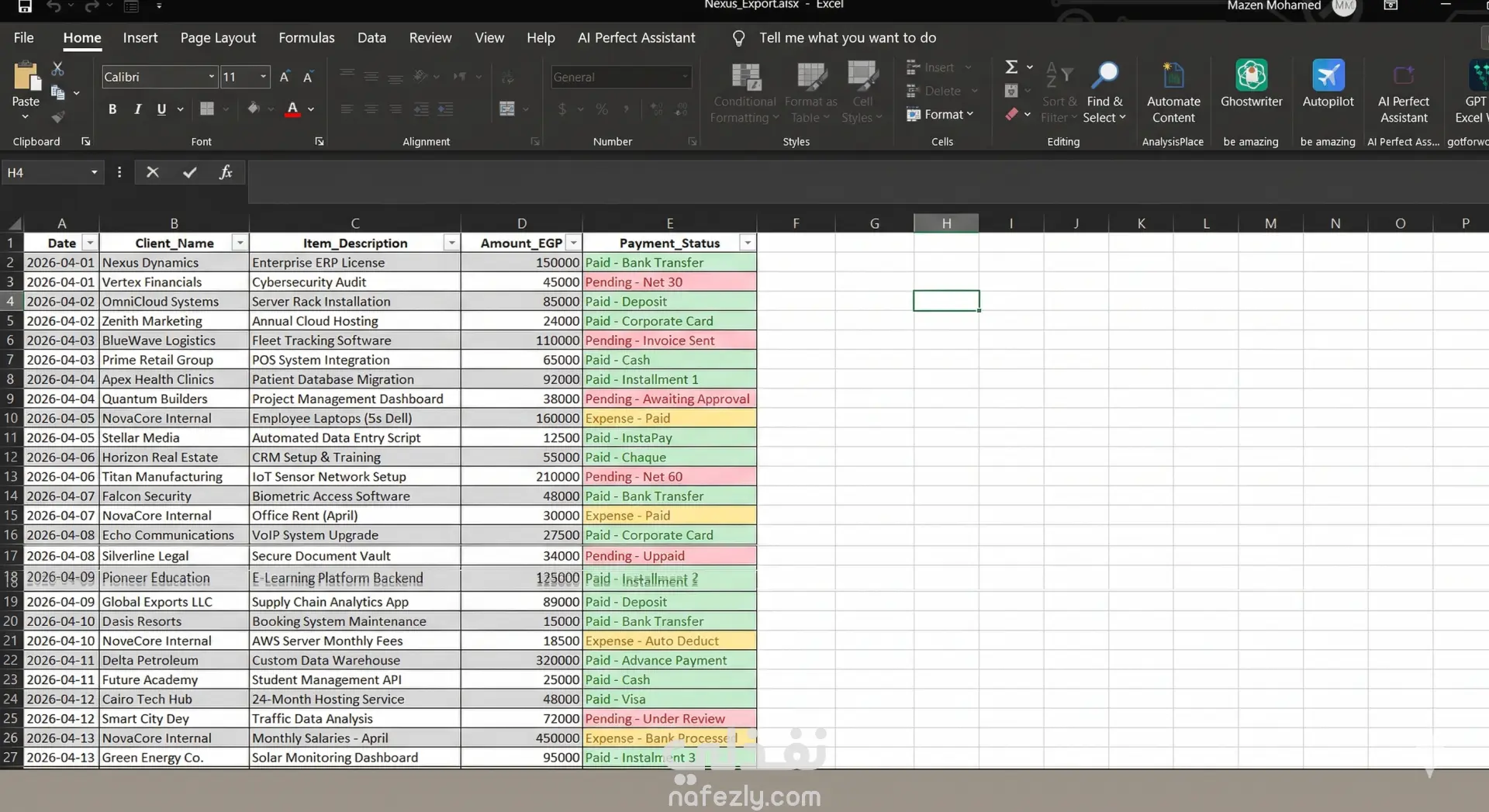1489x812 pixels.
Task: Click the Borders icon
Action: point(207,109)
